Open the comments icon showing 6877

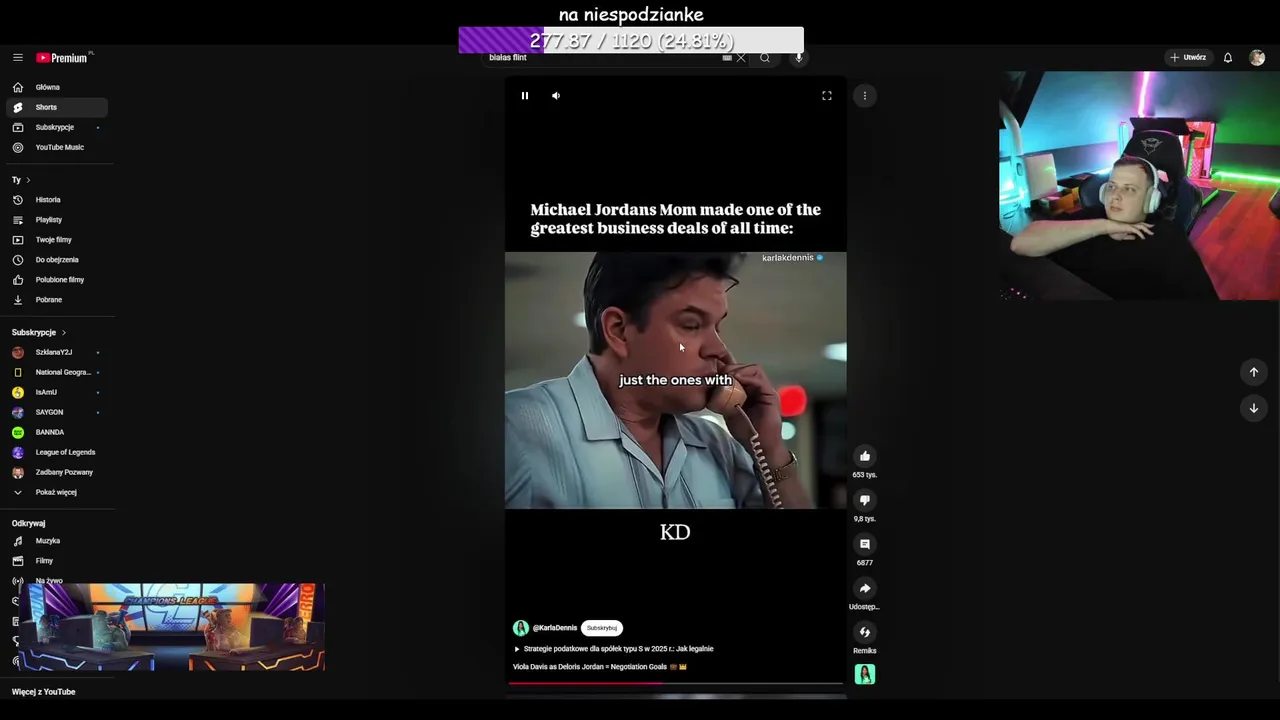865,544
